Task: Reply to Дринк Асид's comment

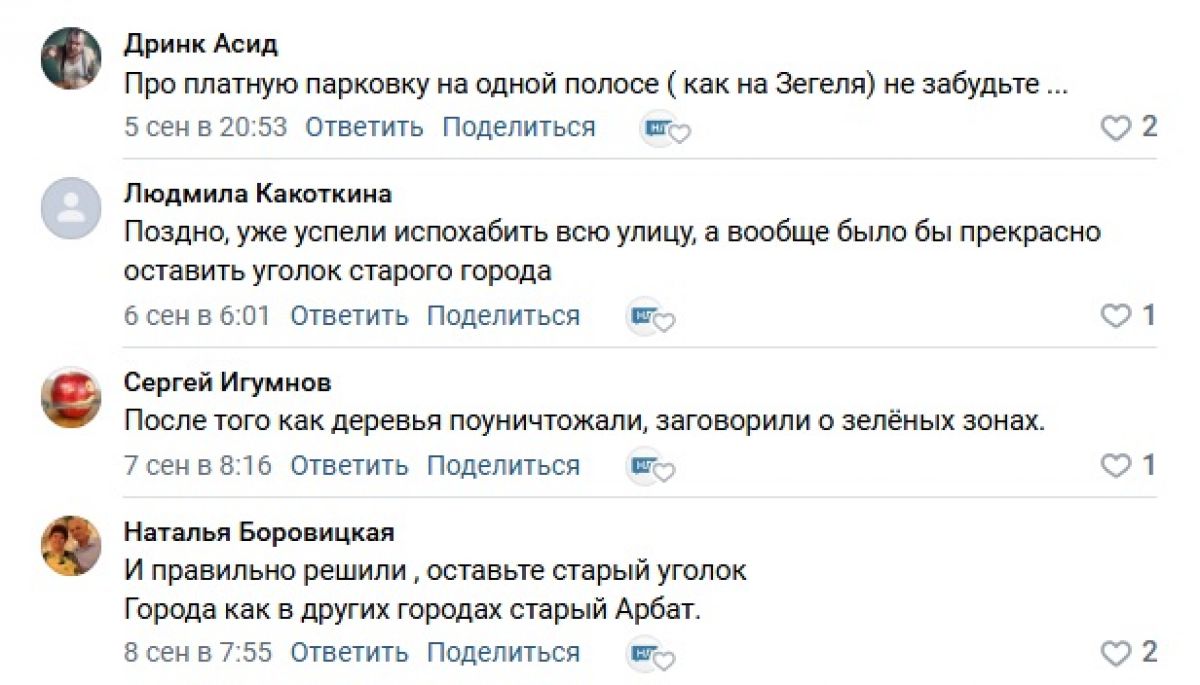Action: (x=364, y=127)
